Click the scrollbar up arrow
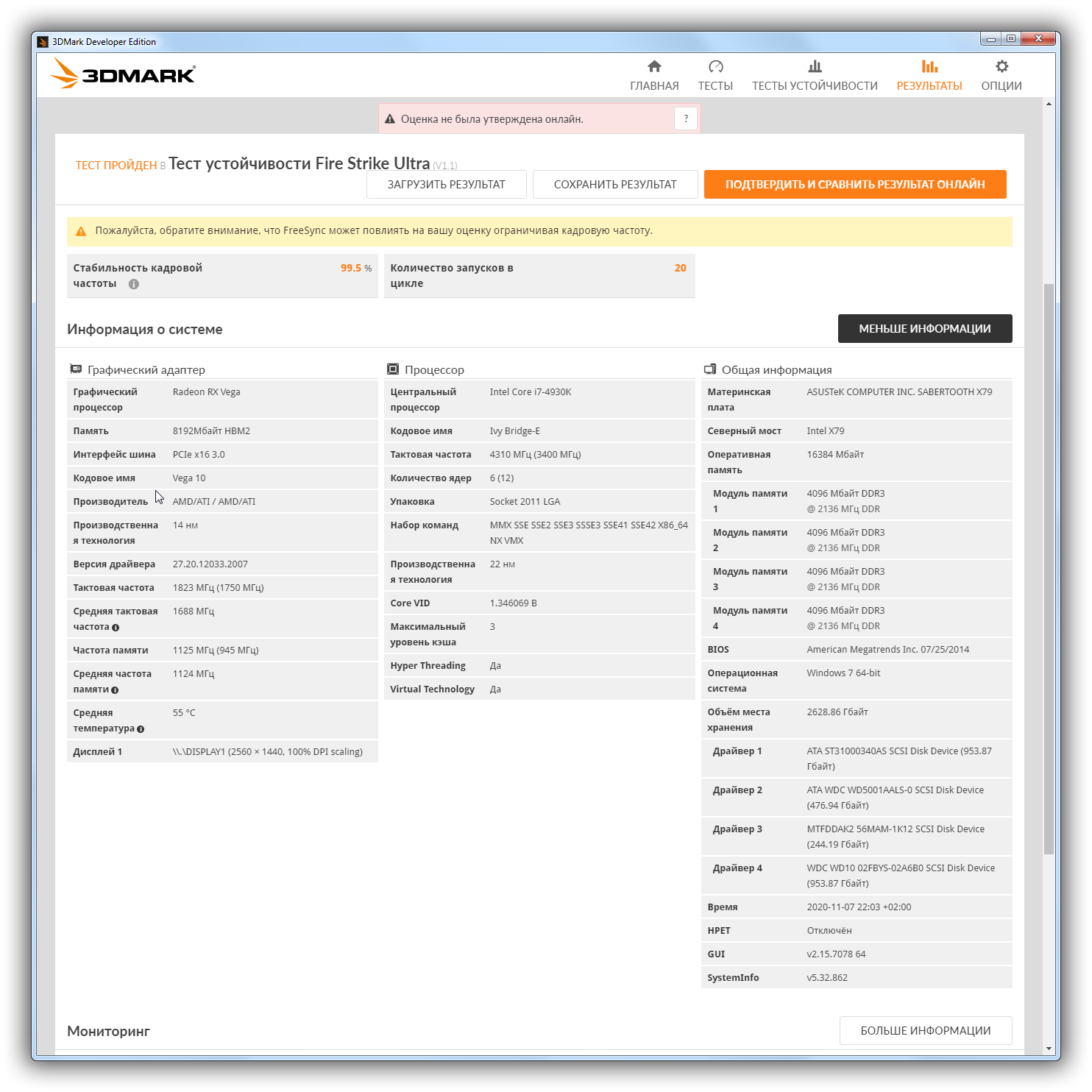This screenshot has width=1092, height=1092. coord(1049,104)
